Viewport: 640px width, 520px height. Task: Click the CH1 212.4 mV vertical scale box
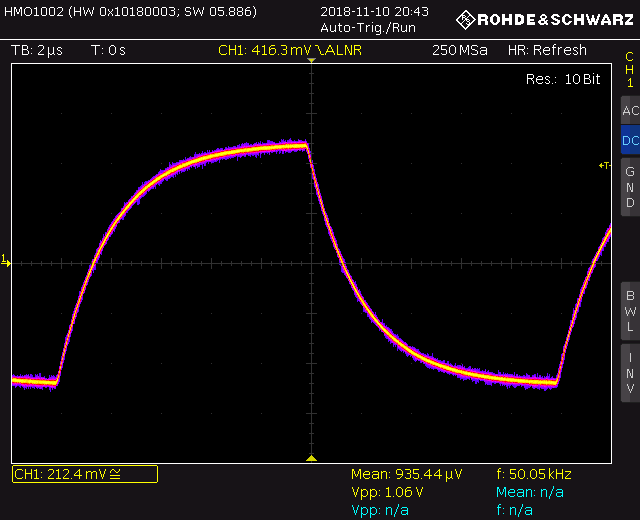click(85, 474)
